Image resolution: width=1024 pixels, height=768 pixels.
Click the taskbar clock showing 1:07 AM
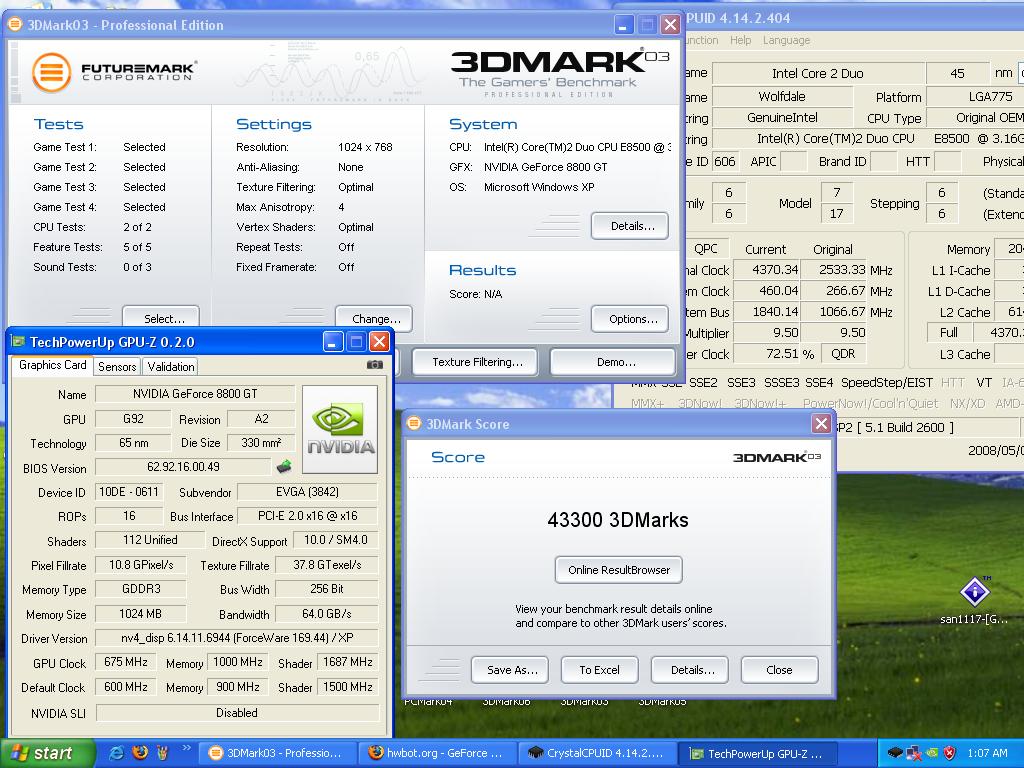point(987,753)
